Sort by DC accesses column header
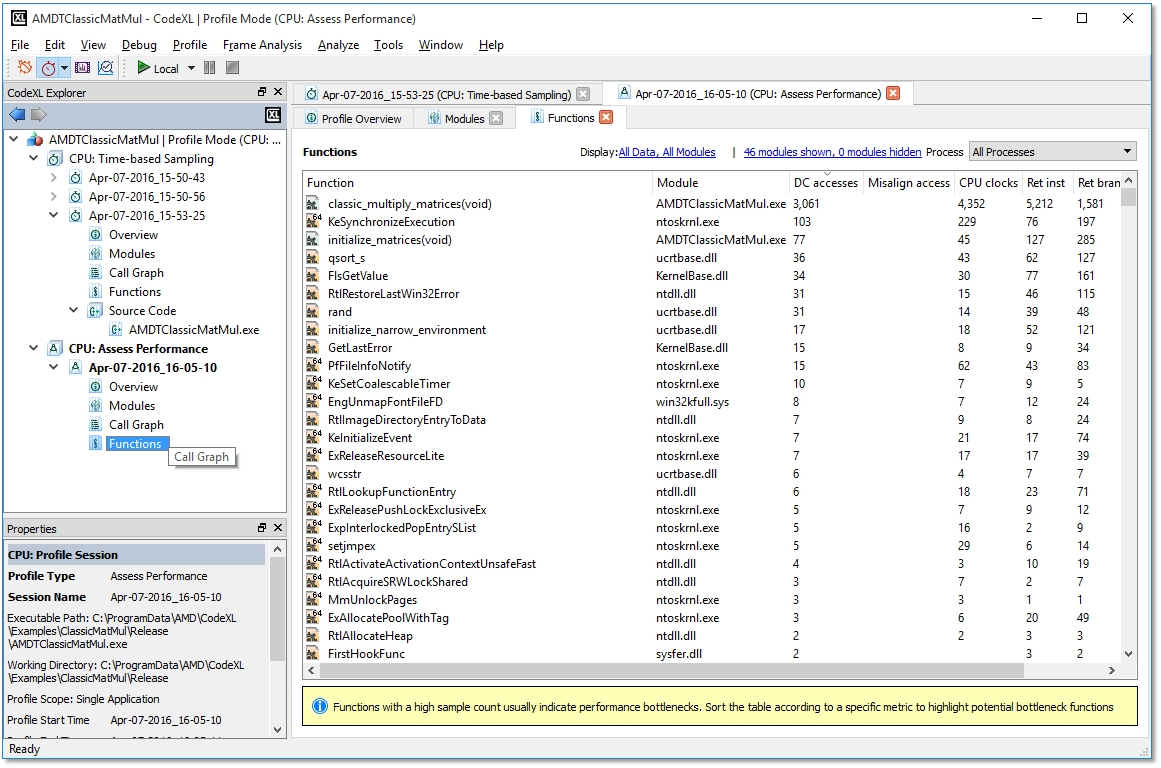The image size is (1161, 768). [x=826, y=183]
